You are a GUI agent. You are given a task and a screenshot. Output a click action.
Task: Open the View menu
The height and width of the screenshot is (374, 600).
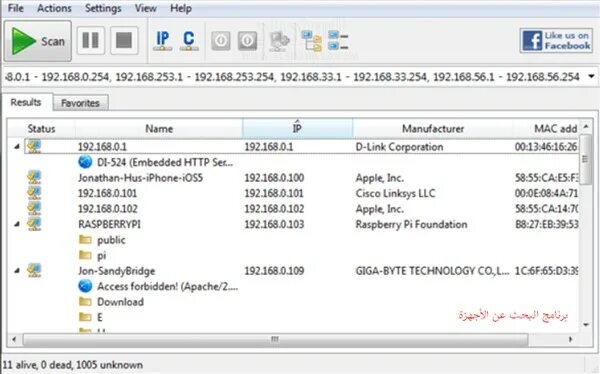(x=145, y=8)
